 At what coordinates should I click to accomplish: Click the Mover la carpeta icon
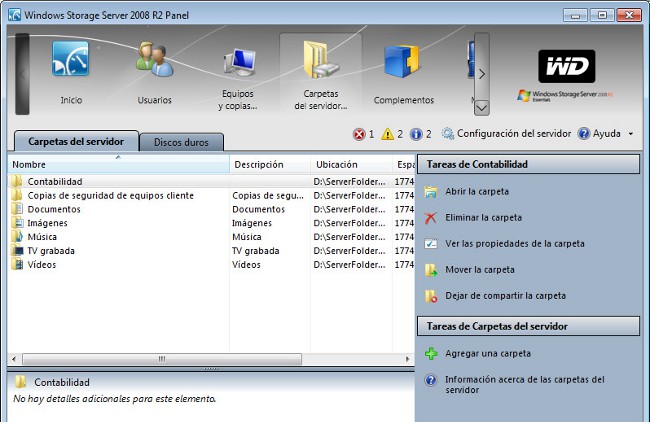coord(431,270)
